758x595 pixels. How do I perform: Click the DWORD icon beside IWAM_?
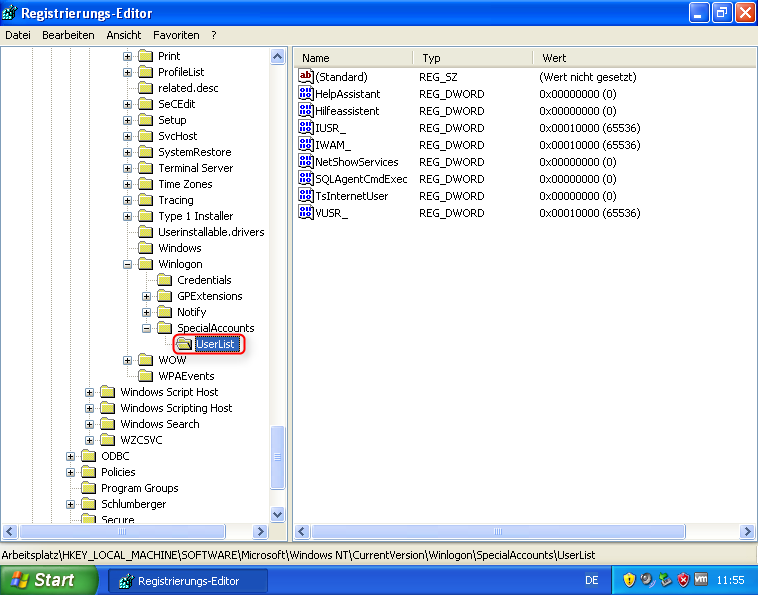(x=306, y=145)
